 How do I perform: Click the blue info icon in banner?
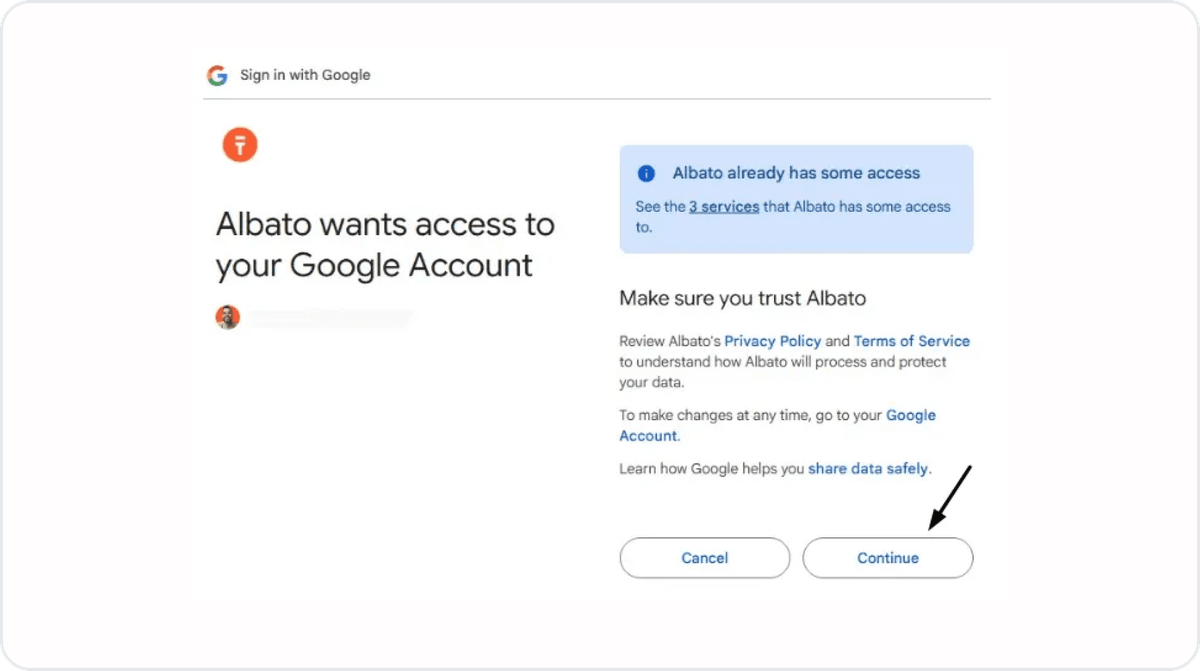(646, 174)
